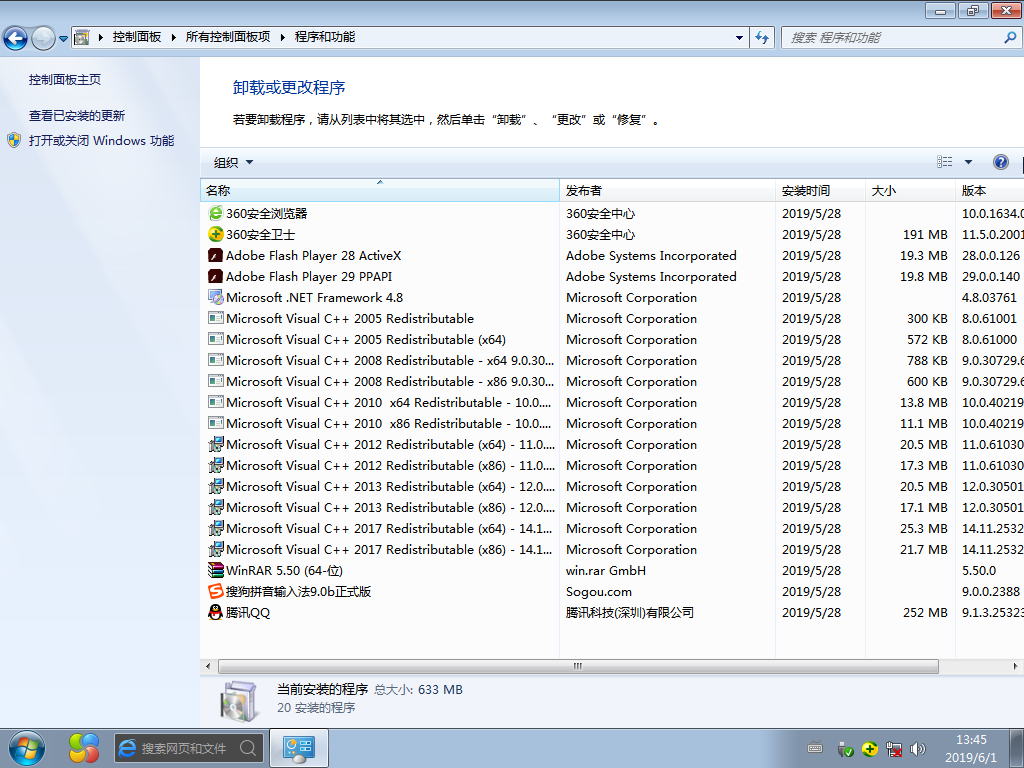The height and width of the screenshot is (768, 1024).
Task: Click the Forward navigation arrow button
Action: (x=43, y=38)
